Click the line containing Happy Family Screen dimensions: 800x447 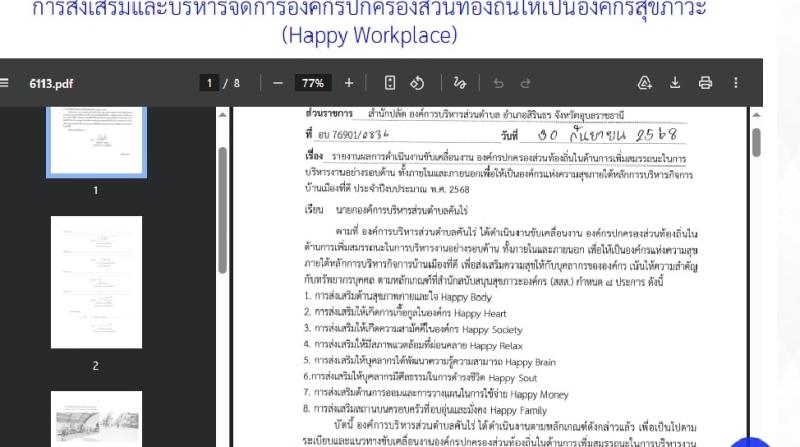[425, 410]
